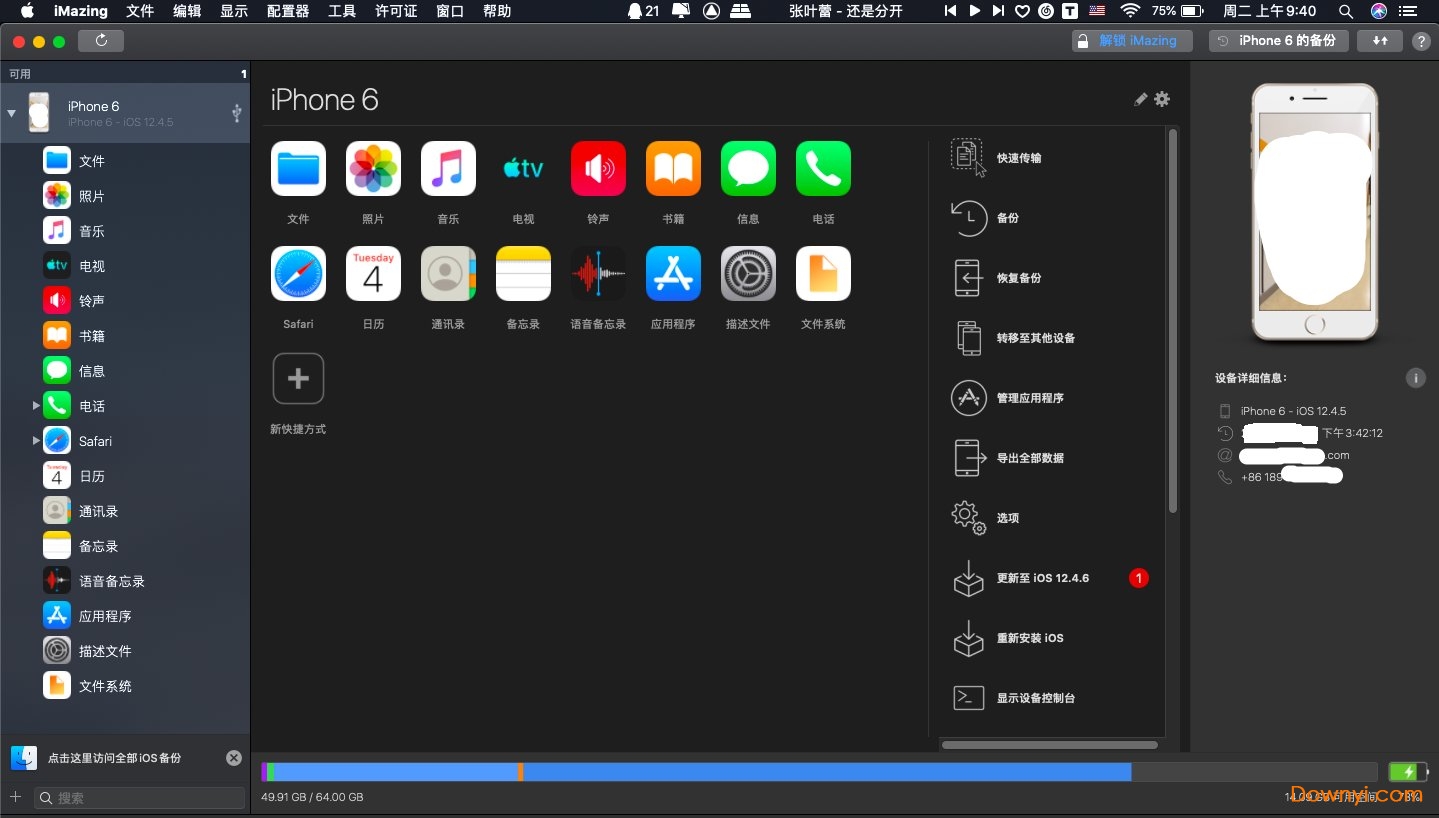Open 导出全部数据 action

(x=1030, y=457)
